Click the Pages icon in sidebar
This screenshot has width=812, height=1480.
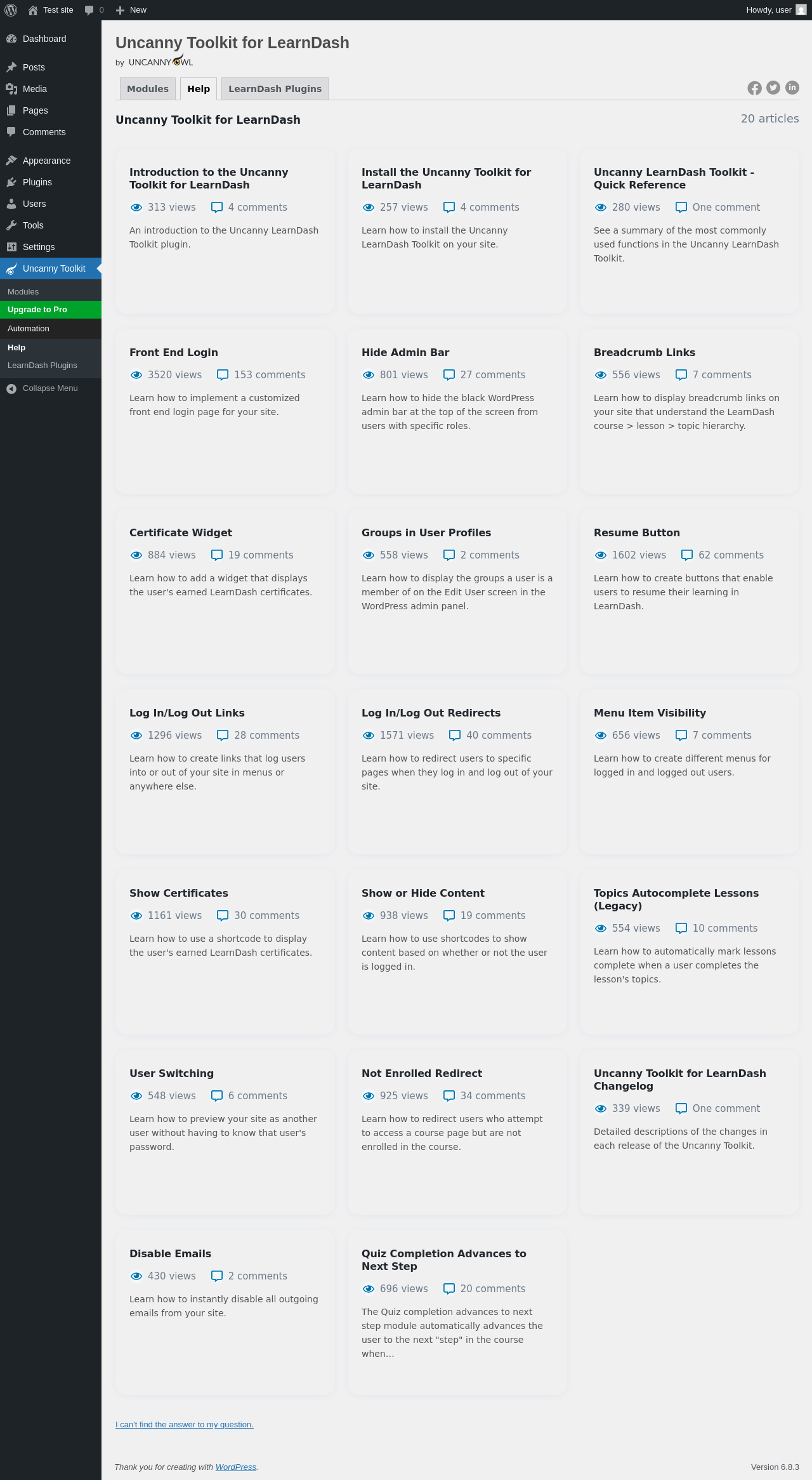coord(11,110)
